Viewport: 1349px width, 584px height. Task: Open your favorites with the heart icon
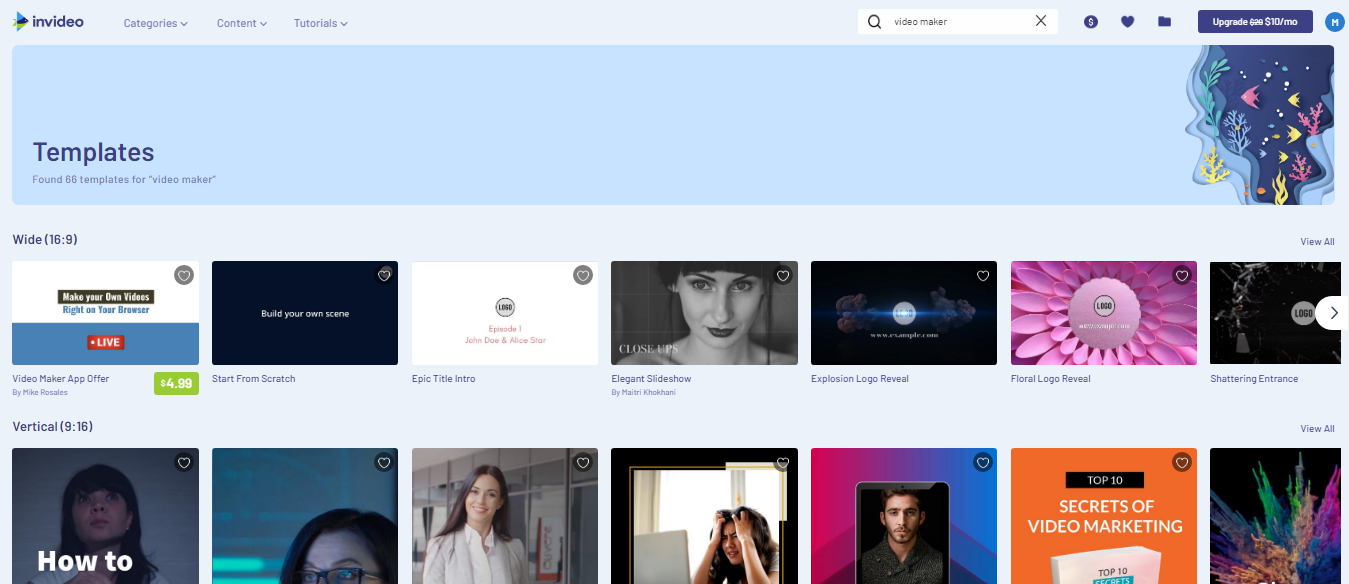click(x=1127, y=21)
